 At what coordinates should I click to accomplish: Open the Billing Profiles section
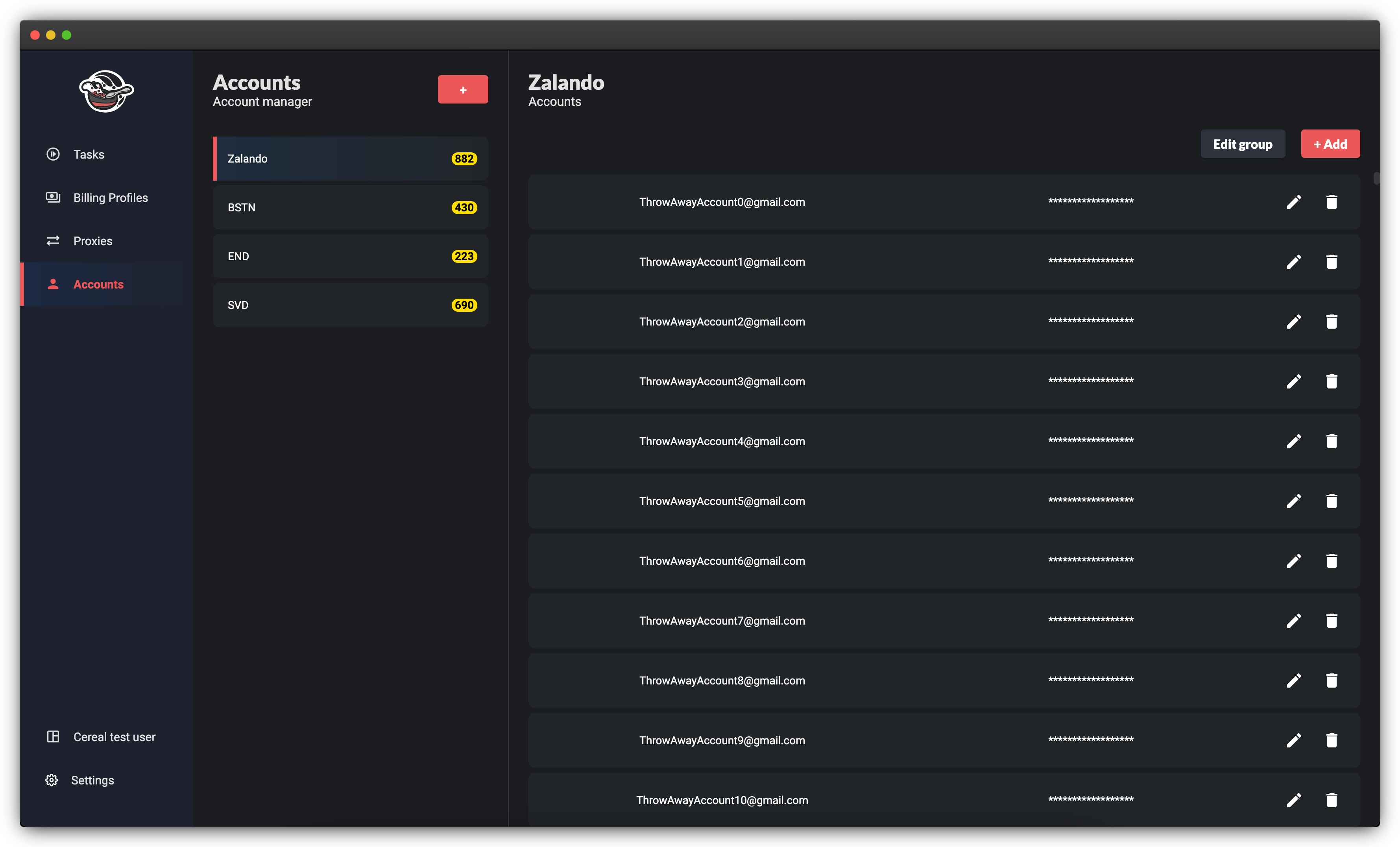point(110,198)
